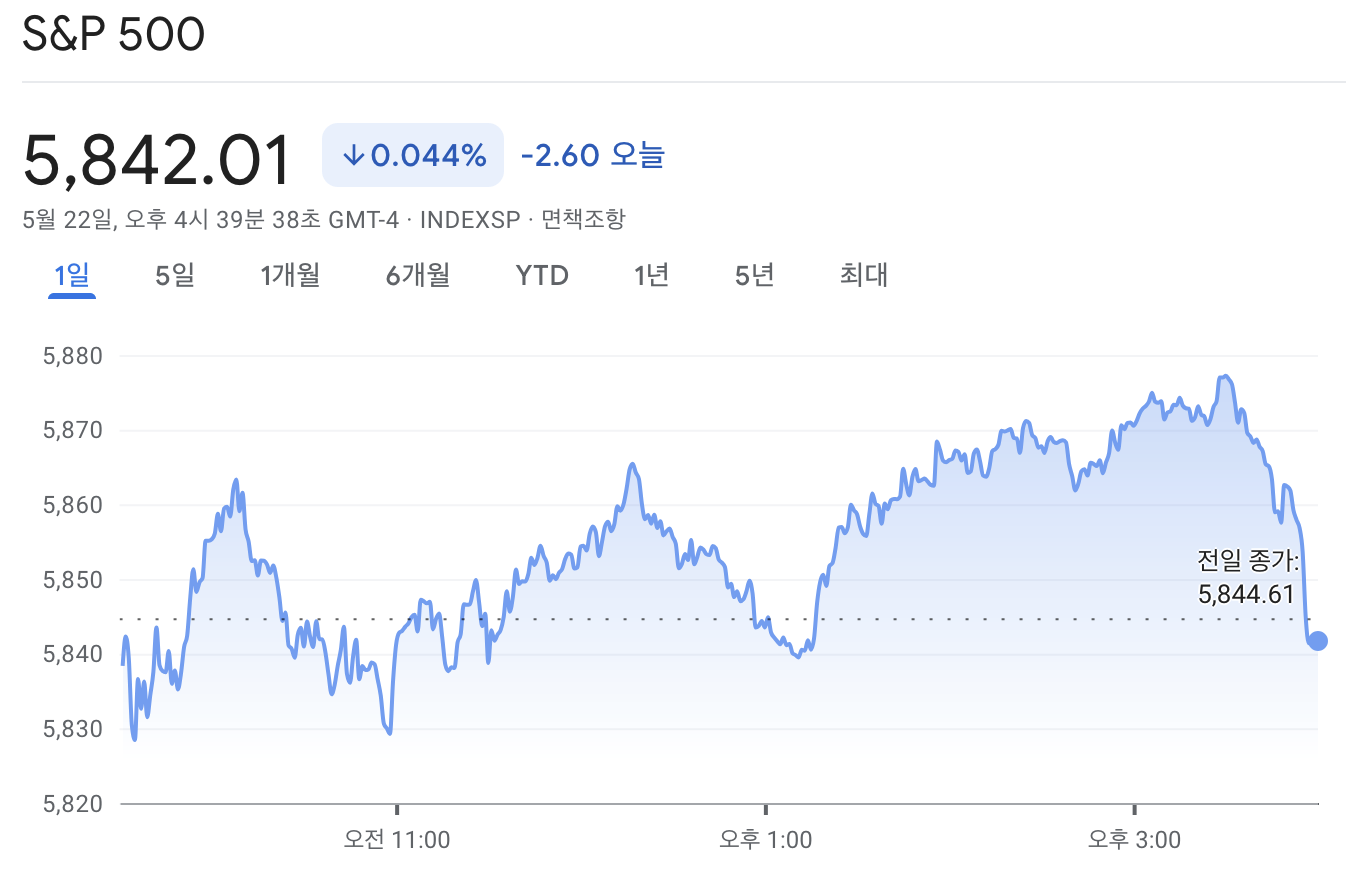
Task: Click the down-arrow 0.044% change badge
Action: [x=413, y=155]
